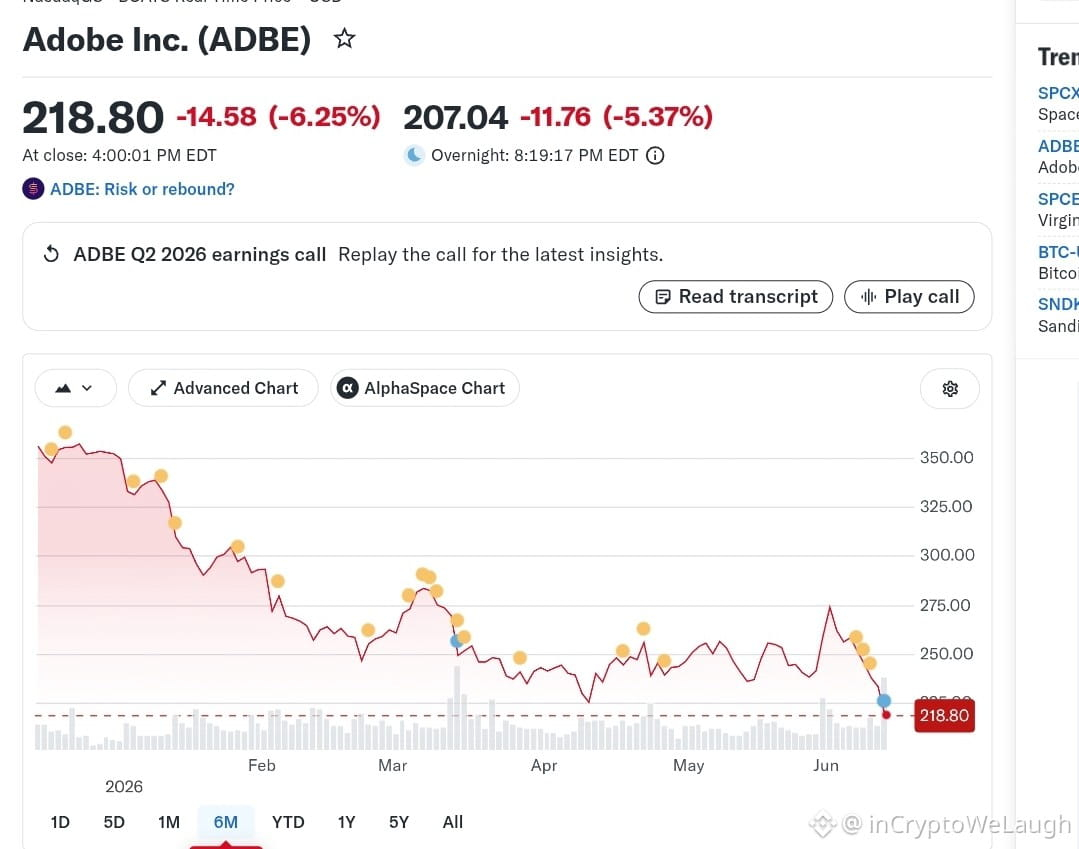Open the overnight price info icon

pyautogui.click(x=655, y=155)
